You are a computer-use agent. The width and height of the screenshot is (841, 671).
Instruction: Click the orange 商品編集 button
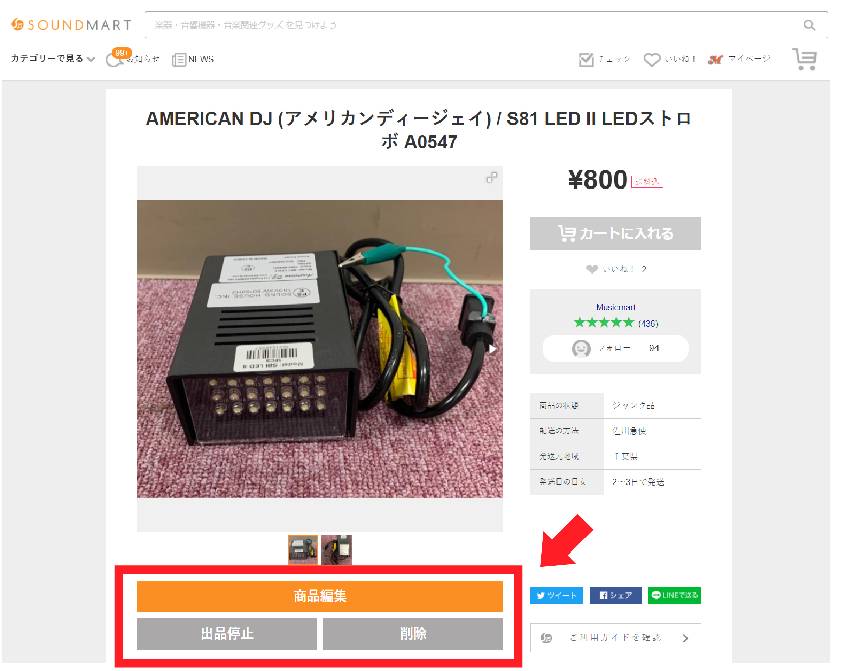coord(320,596)
